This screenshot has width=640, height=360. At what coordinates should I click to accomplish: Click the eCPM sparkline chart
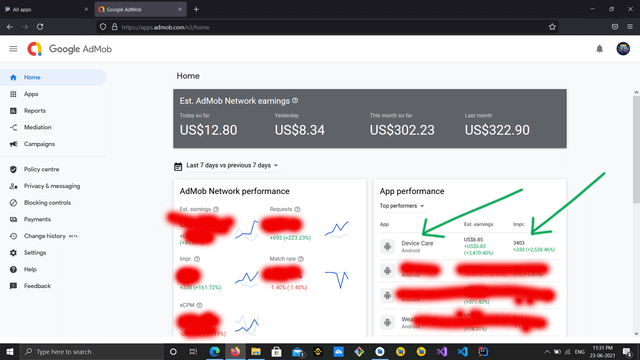(x=247, y=324)
